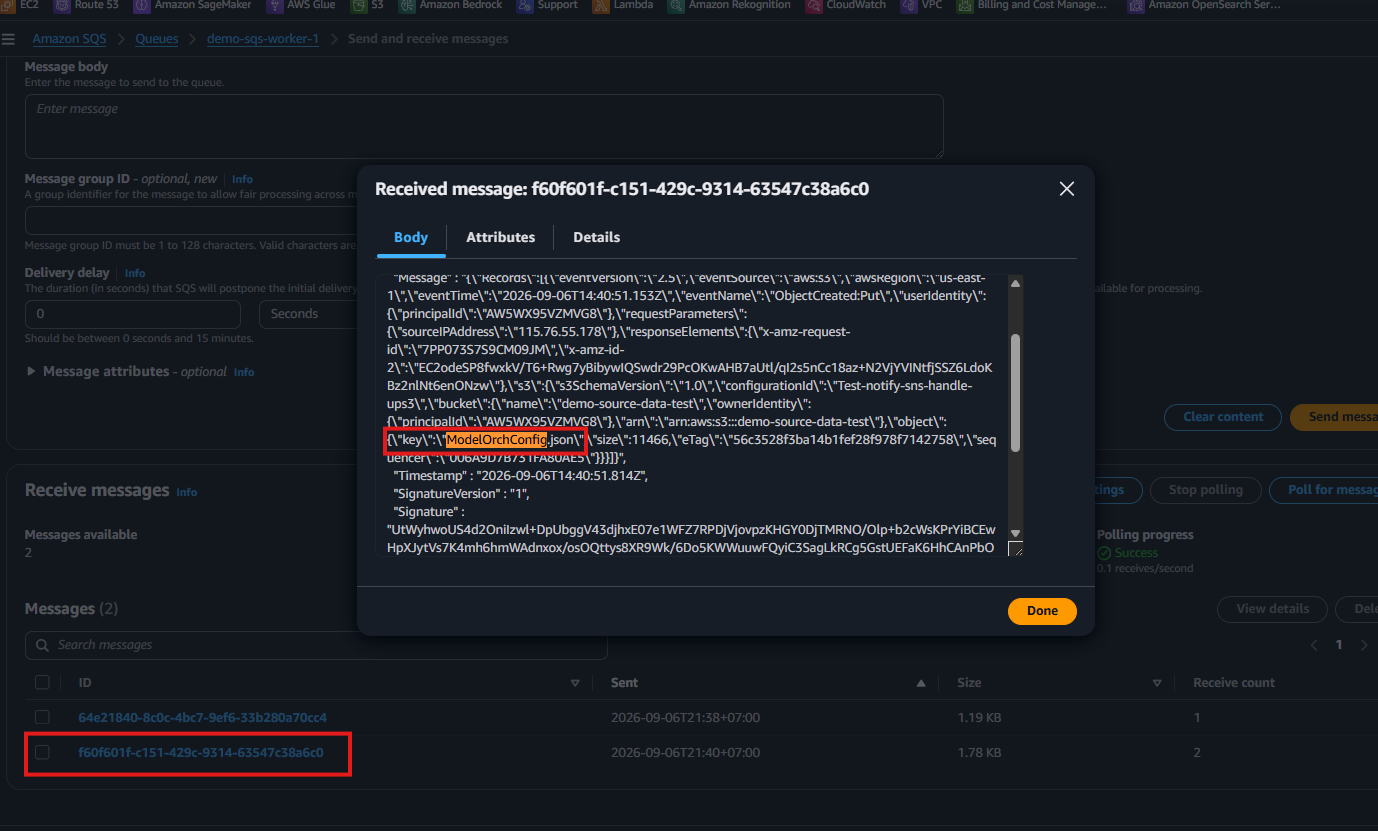This screenshot has width=1378, height=831.
Task: Click the View details button
Action: [1272, 609]
